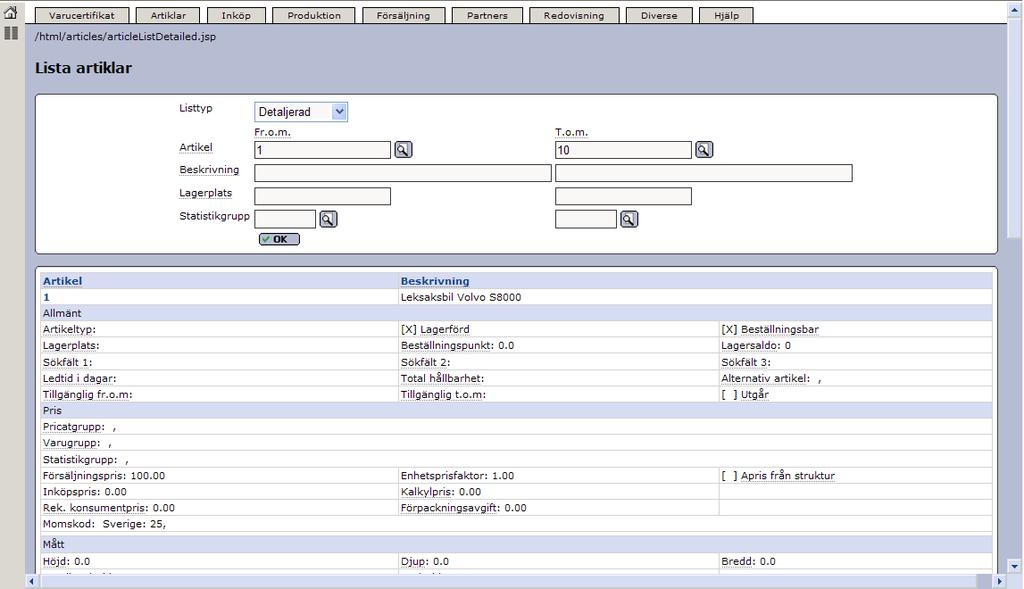Open the Partners menu

487,15
